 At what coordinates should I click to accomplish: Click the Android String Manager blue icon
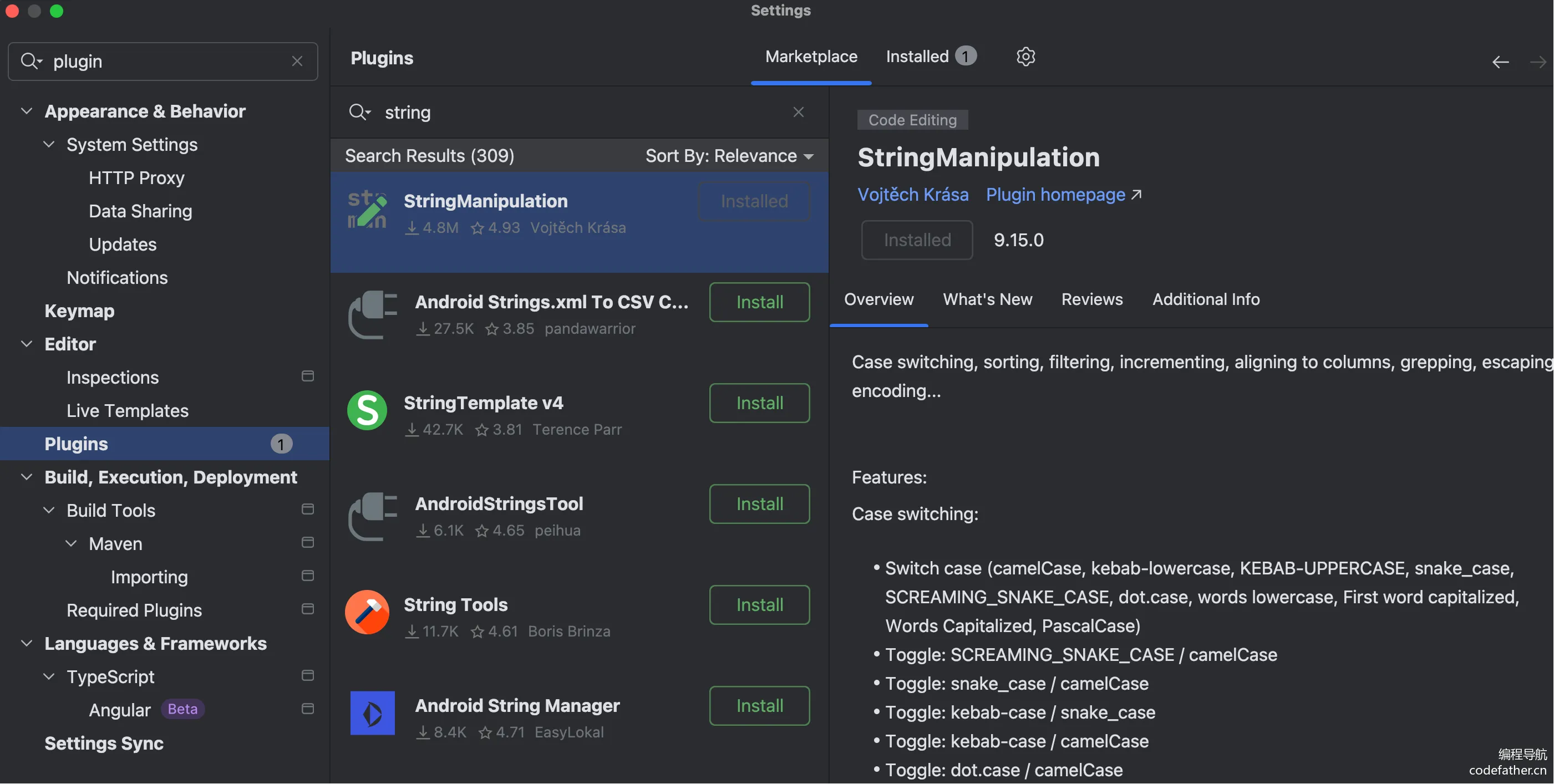pyautogui.click(x=372, y=714)
